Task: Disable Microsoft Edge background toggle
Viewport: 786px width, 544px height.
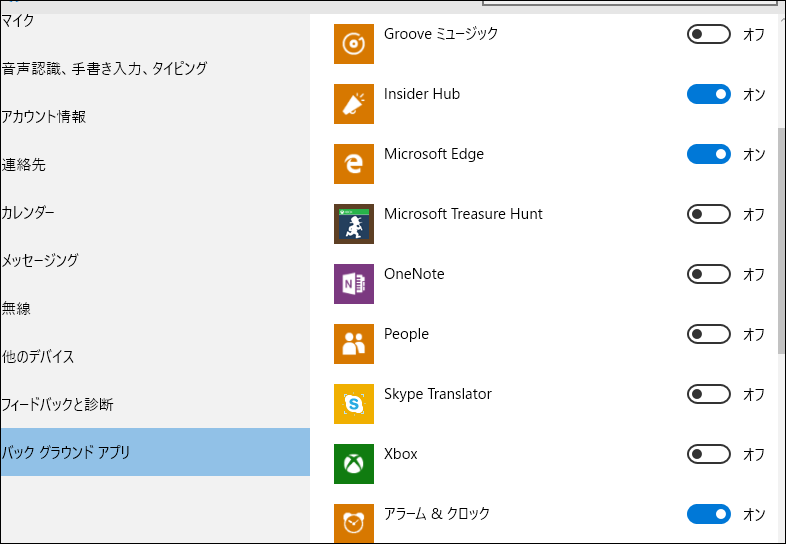Action: pyautogui.click(x=708, y=154)
